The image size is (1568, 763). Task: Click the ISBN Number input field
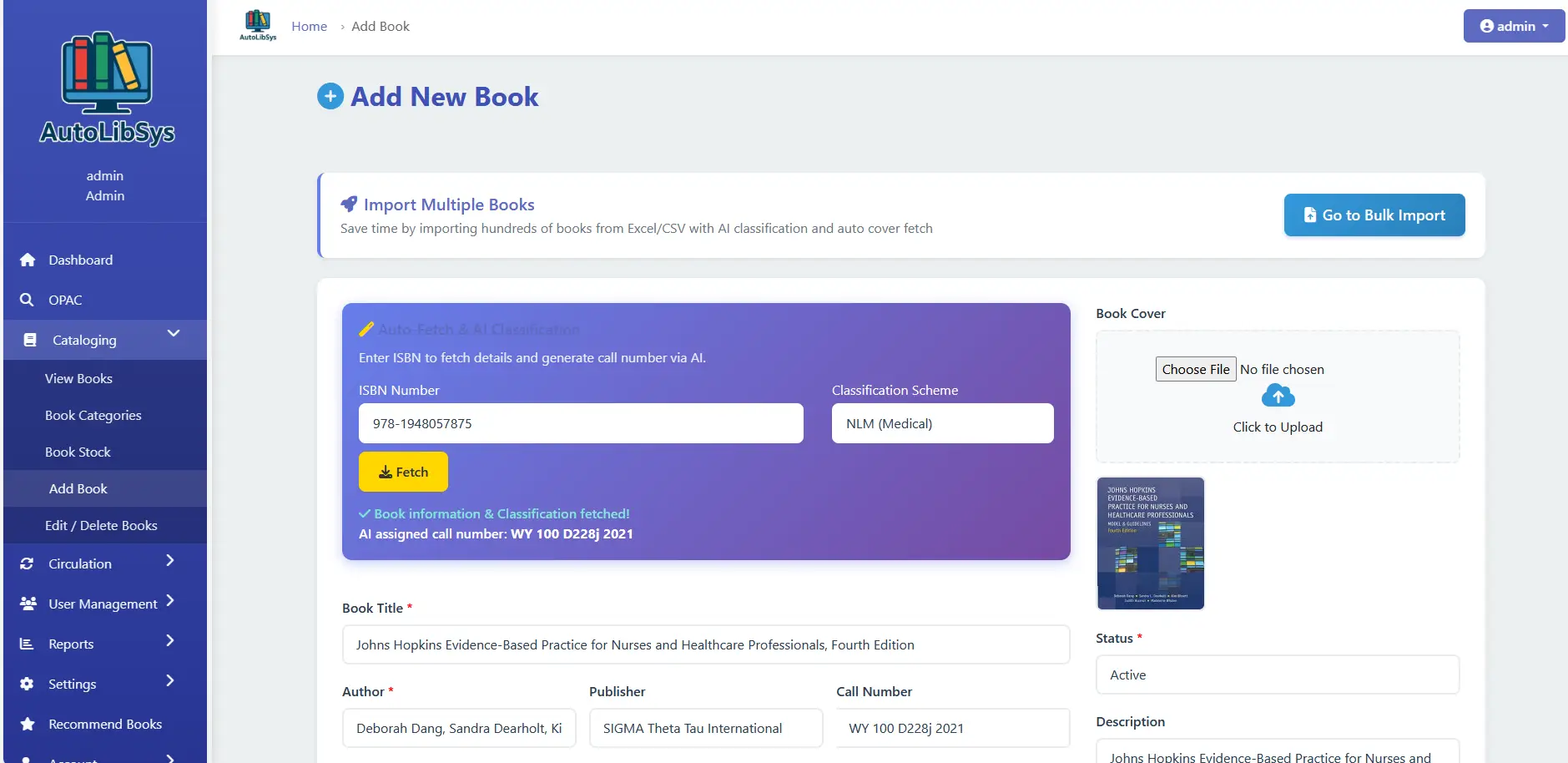coord(580,423)
